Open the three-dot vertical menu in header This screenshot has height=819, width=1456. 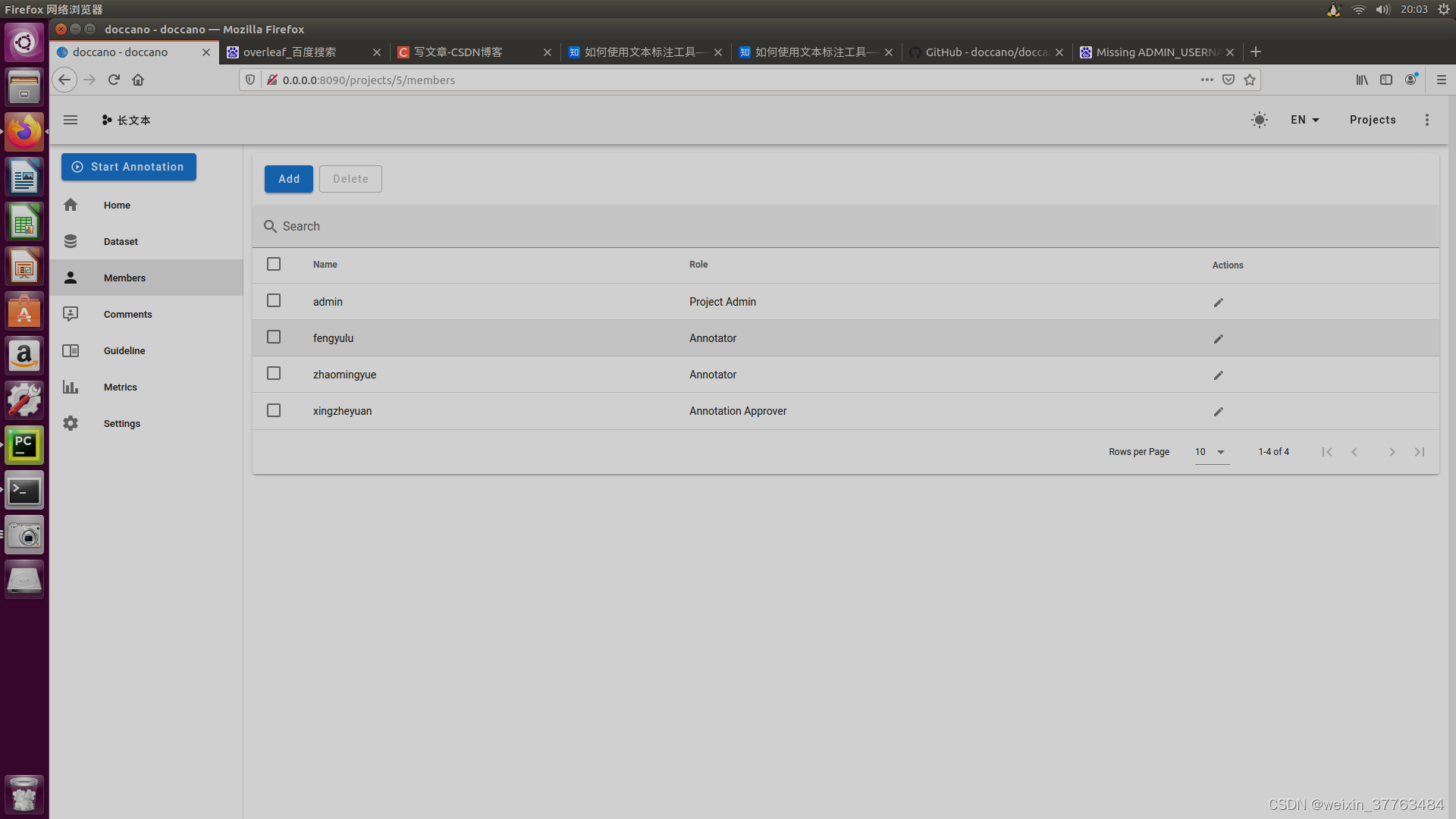(1426, 120)
